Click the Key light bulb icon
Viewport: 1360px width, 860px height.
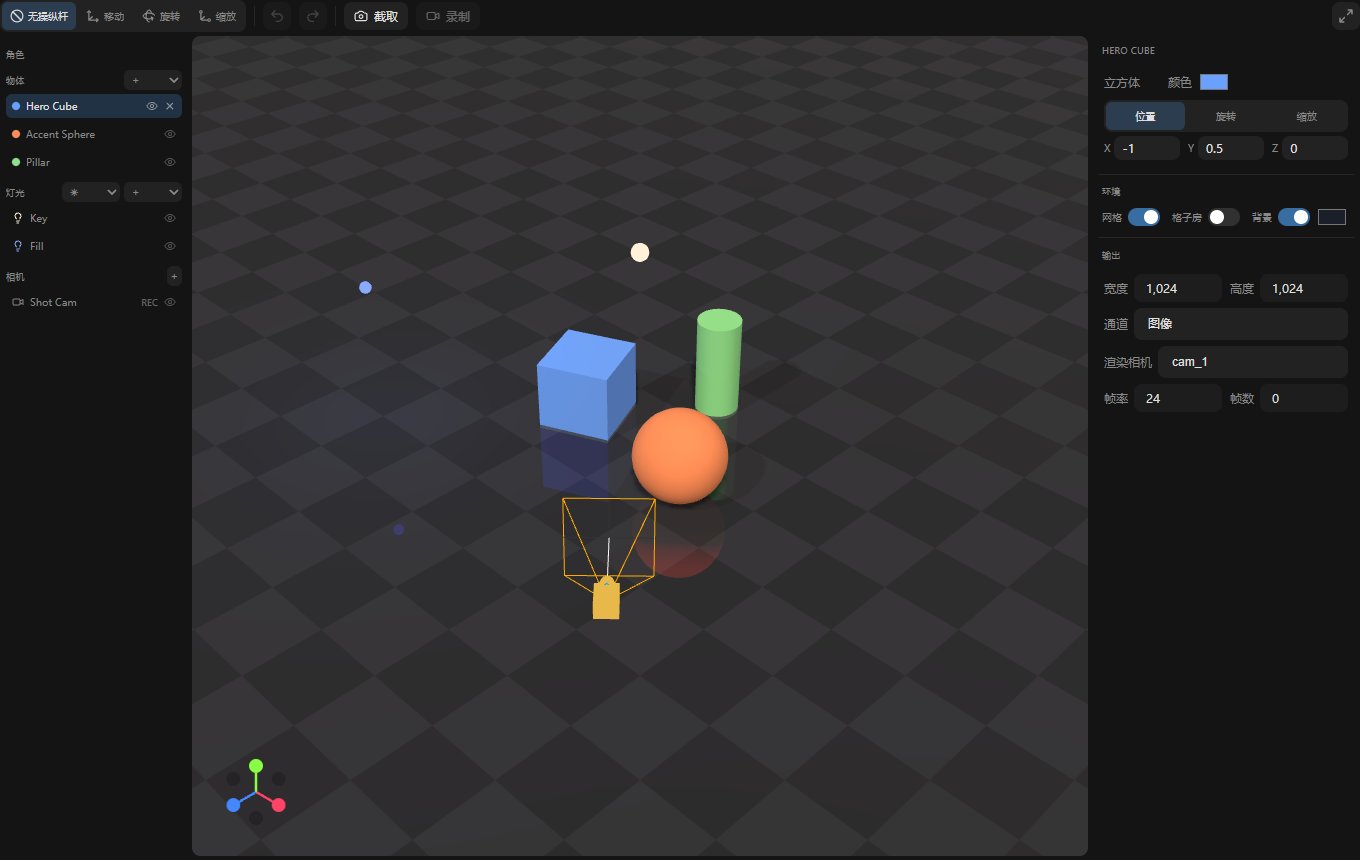(17, 218)
